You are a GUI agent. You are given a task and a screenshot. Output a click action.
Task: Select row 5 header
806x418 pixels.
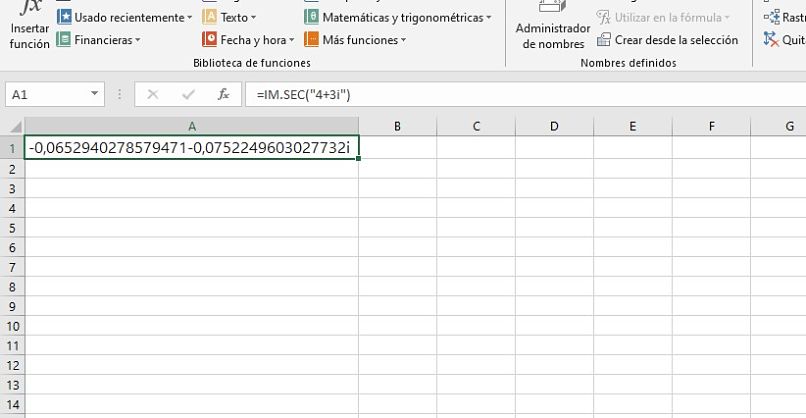13,227
